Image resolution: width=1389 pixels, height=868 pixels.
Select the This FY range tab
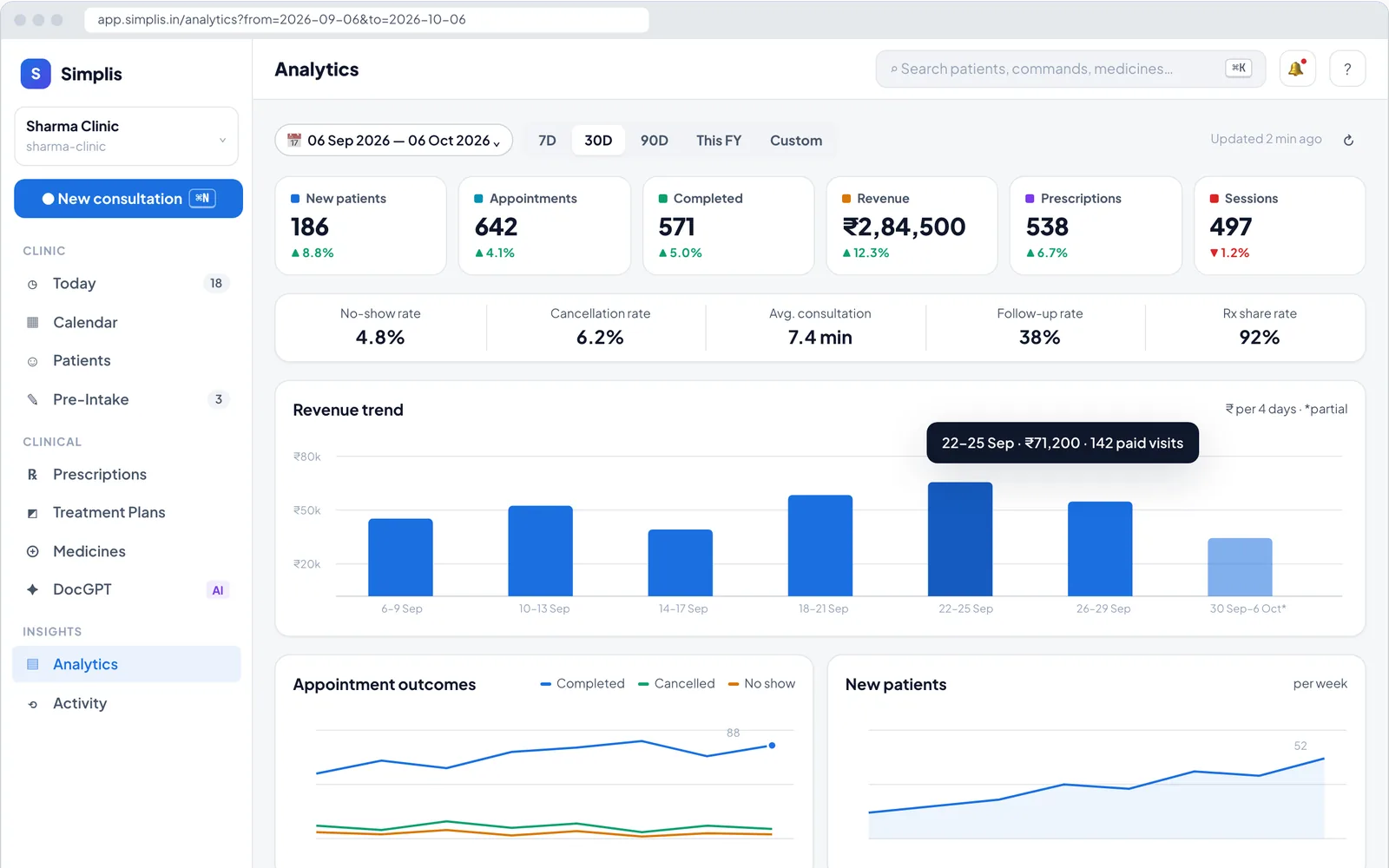(719, 140)
